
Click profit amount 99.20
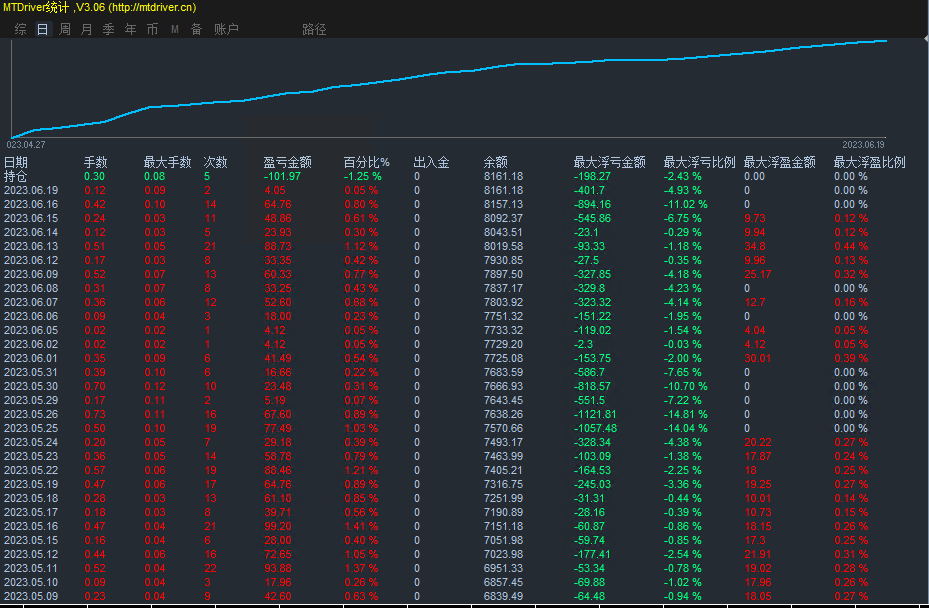(x=278, y=526)
